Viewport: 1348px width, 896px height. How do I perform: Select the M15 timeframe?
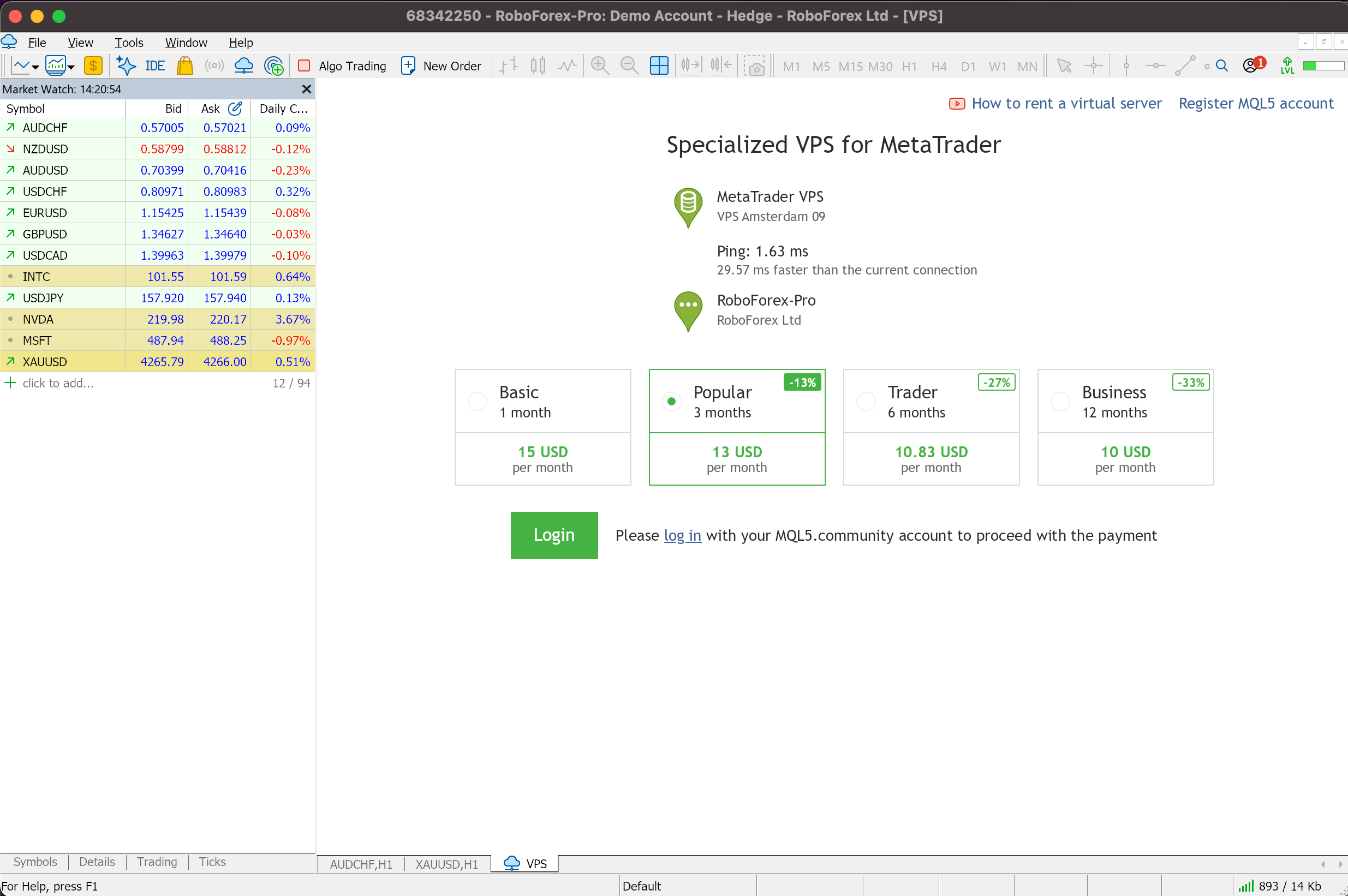pyautogui.click(x=850, y=66)
